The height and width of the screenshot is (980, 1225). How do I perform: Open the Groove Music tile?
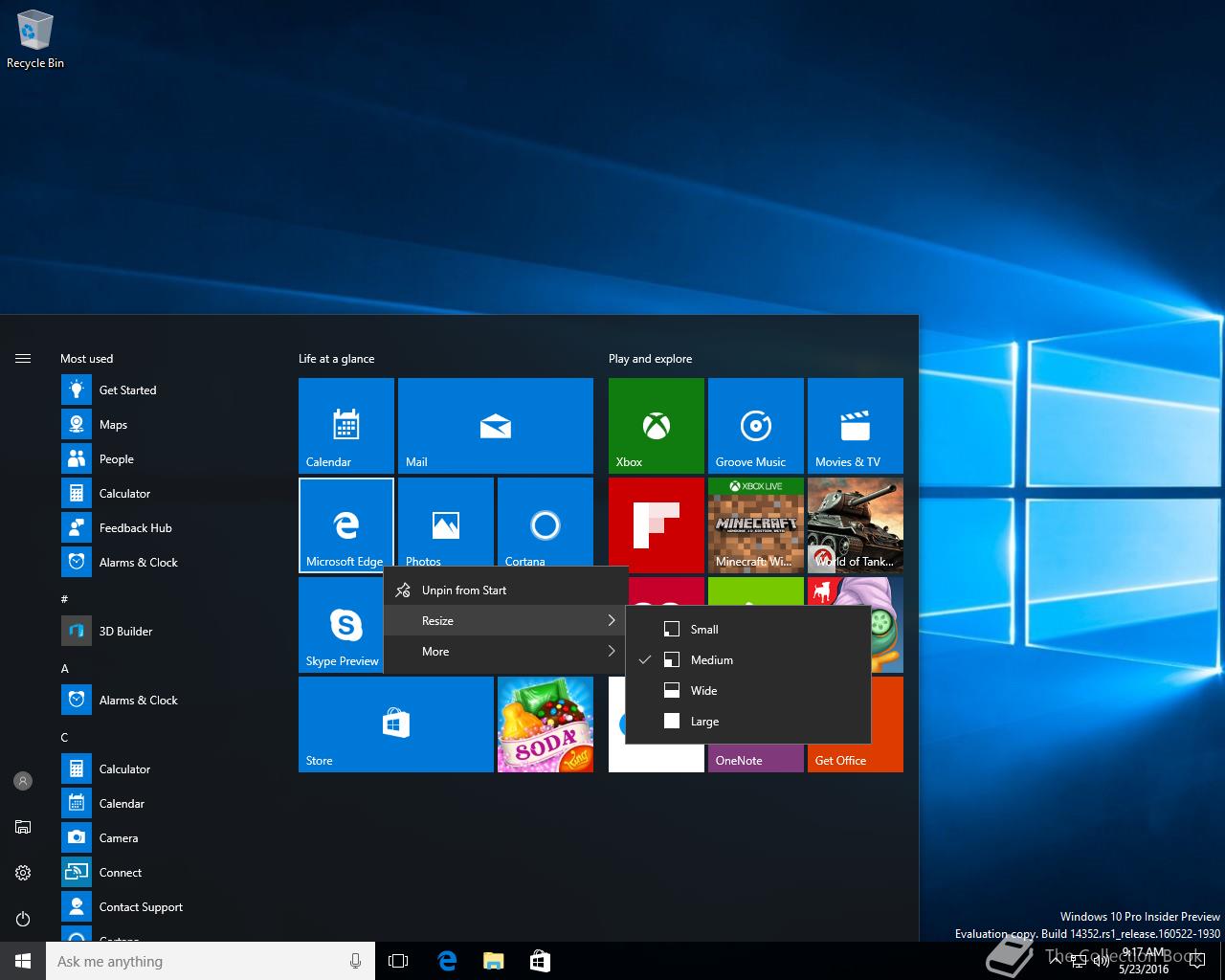(756, 426)
